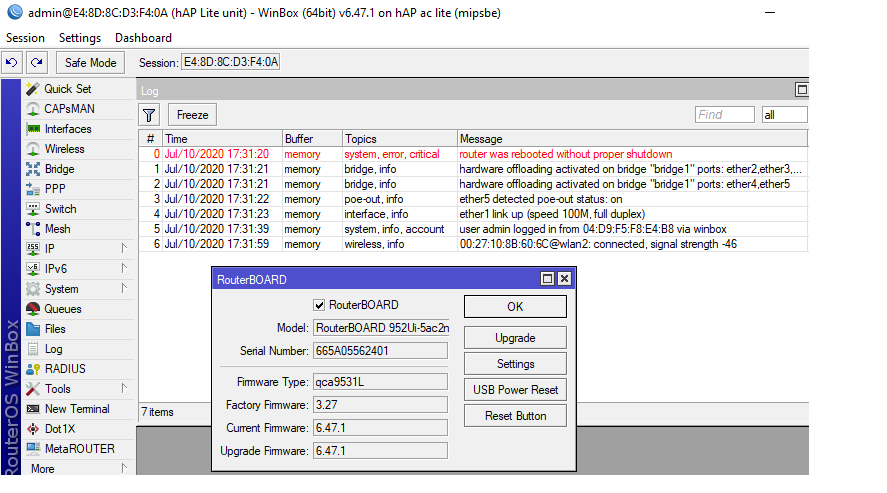
Task: Click the Factory Firmware field
Action: [380, 405]
